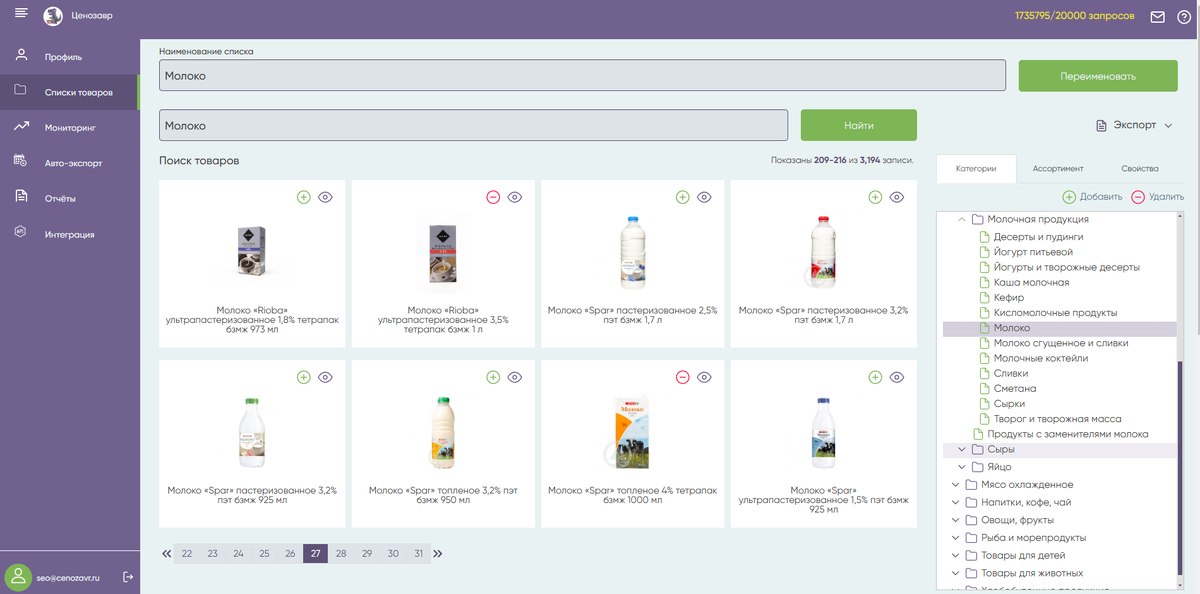1200x594 pixels.
Task: Click the Списки товаров folder icon
Action: (21, 90)
